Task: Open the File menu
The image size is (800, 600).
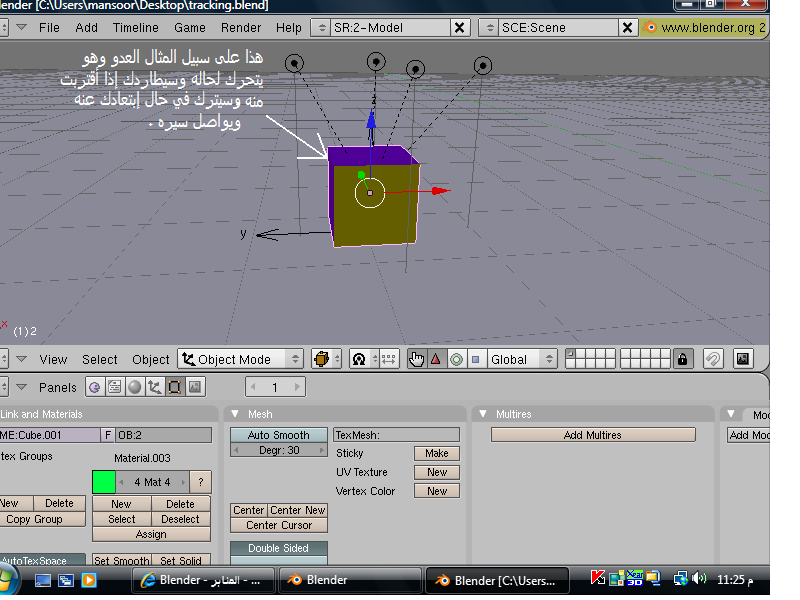Action: click(49, 28)
